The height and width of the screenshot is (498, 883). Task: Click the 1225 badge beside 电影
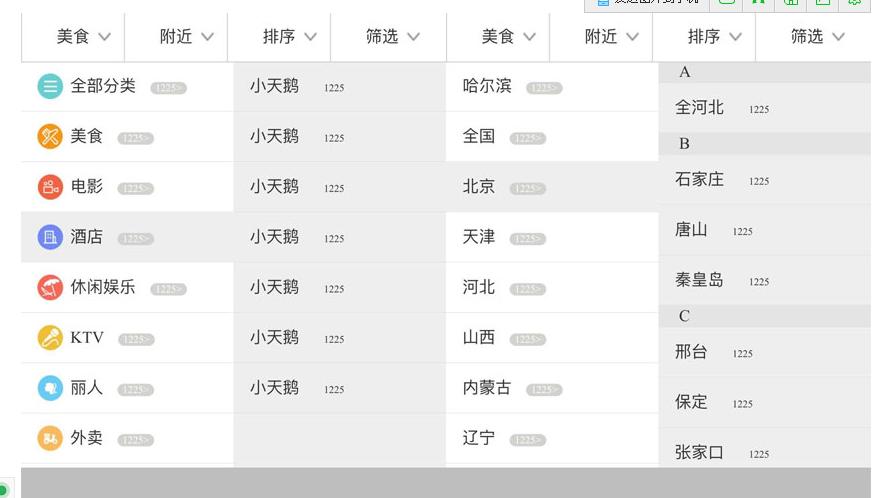pos(136,188)
